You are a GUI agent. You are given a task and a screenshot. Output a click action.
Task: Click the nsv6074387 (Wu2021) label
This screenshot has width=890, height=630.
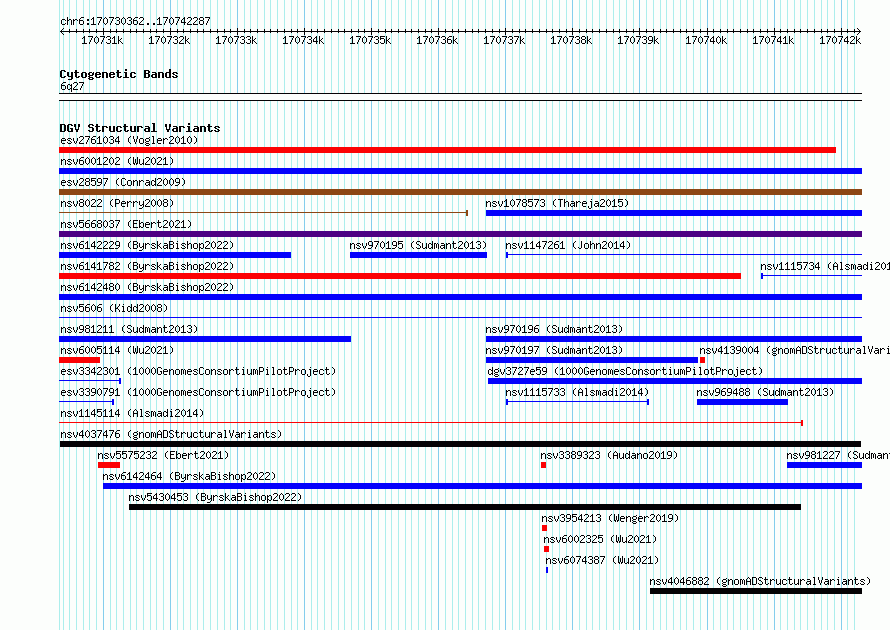602,560
